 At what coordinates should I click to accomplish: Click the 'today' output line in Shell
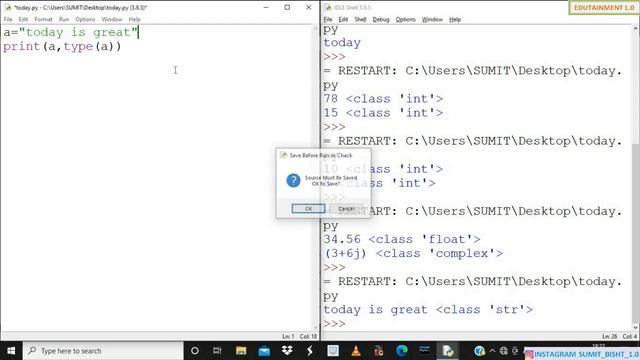(x=342, y=43)
